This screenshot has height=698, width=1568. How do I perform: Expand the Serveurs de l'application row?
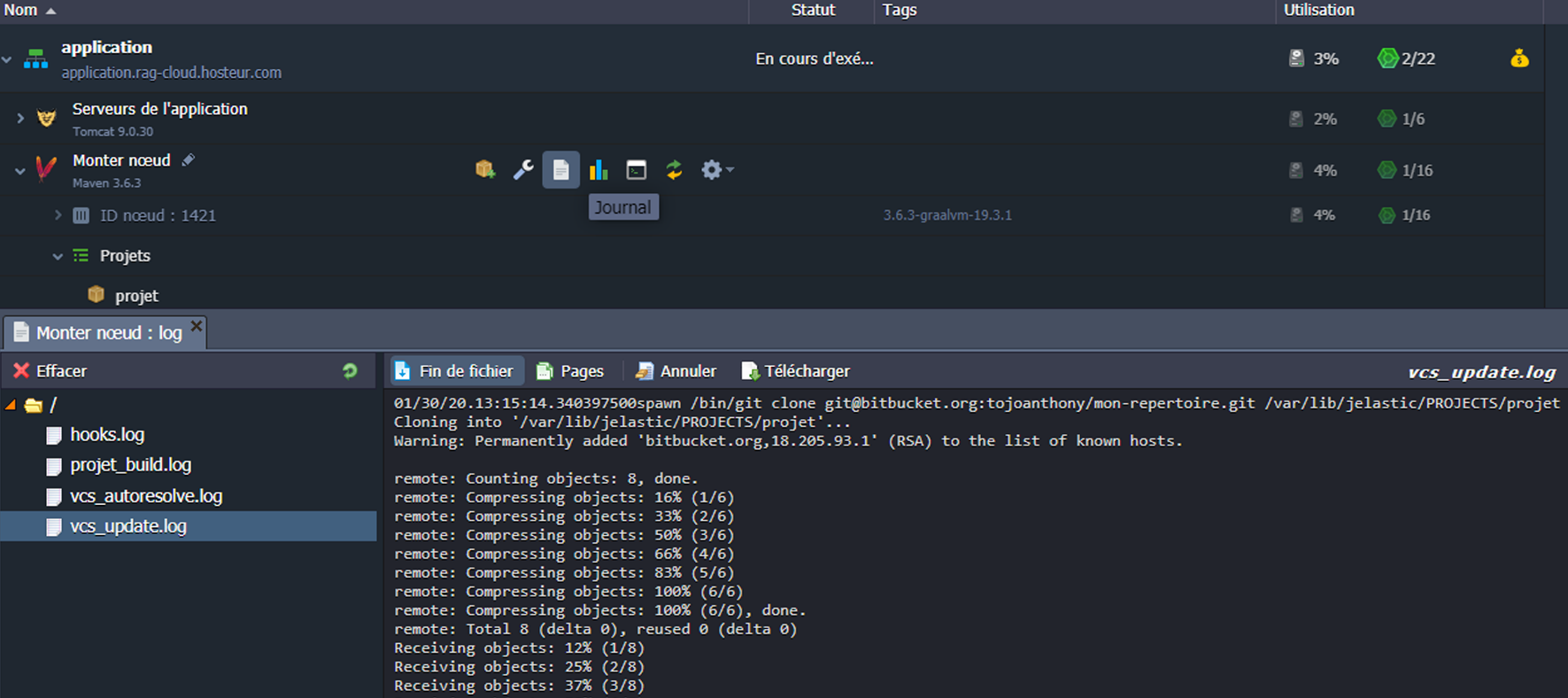click(20, 118)
